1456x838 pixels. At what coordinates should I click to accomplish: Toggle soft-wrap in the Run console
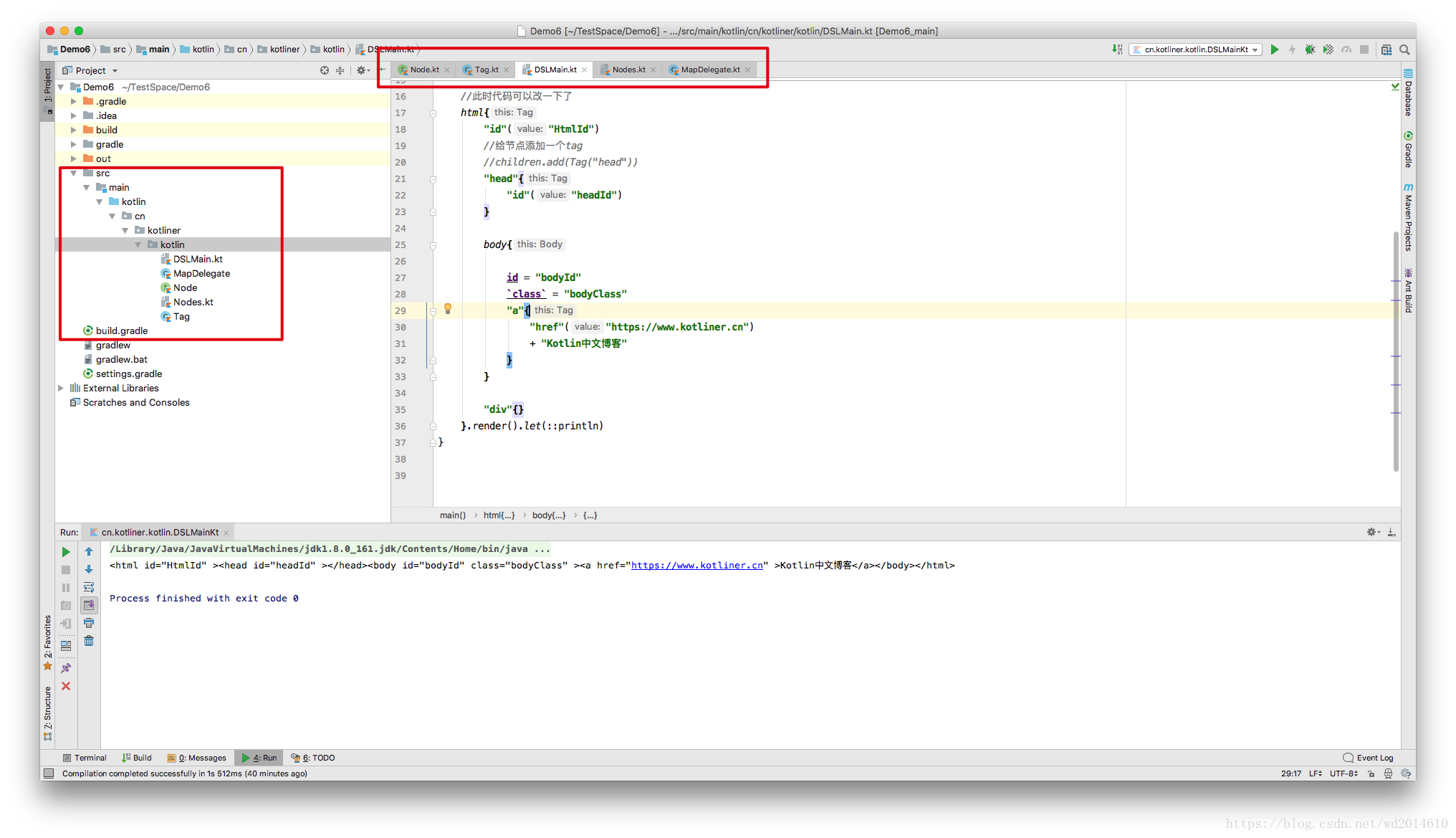coord(89,587)
